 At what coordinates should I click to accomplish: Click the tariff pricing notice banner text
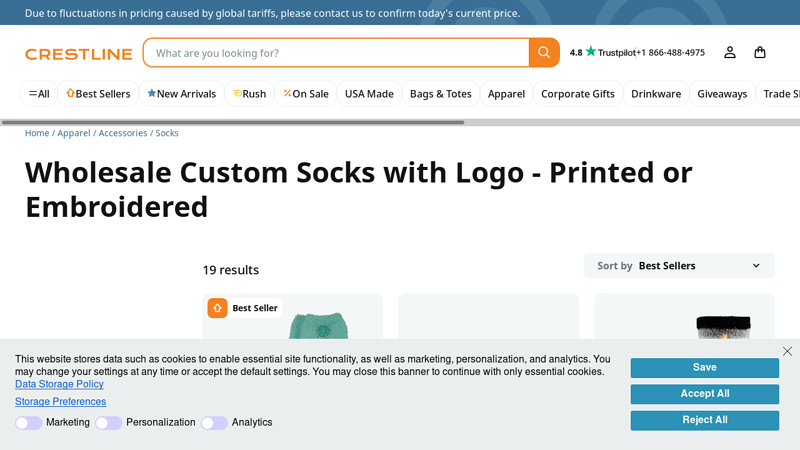(272, 13)
